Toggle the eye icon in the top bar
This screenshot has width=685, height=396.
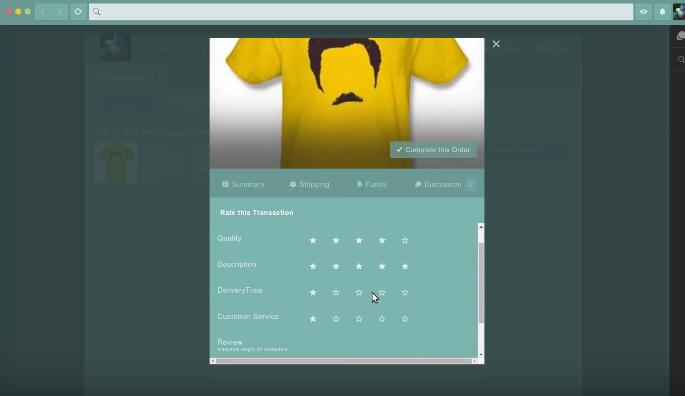point(643,12)
